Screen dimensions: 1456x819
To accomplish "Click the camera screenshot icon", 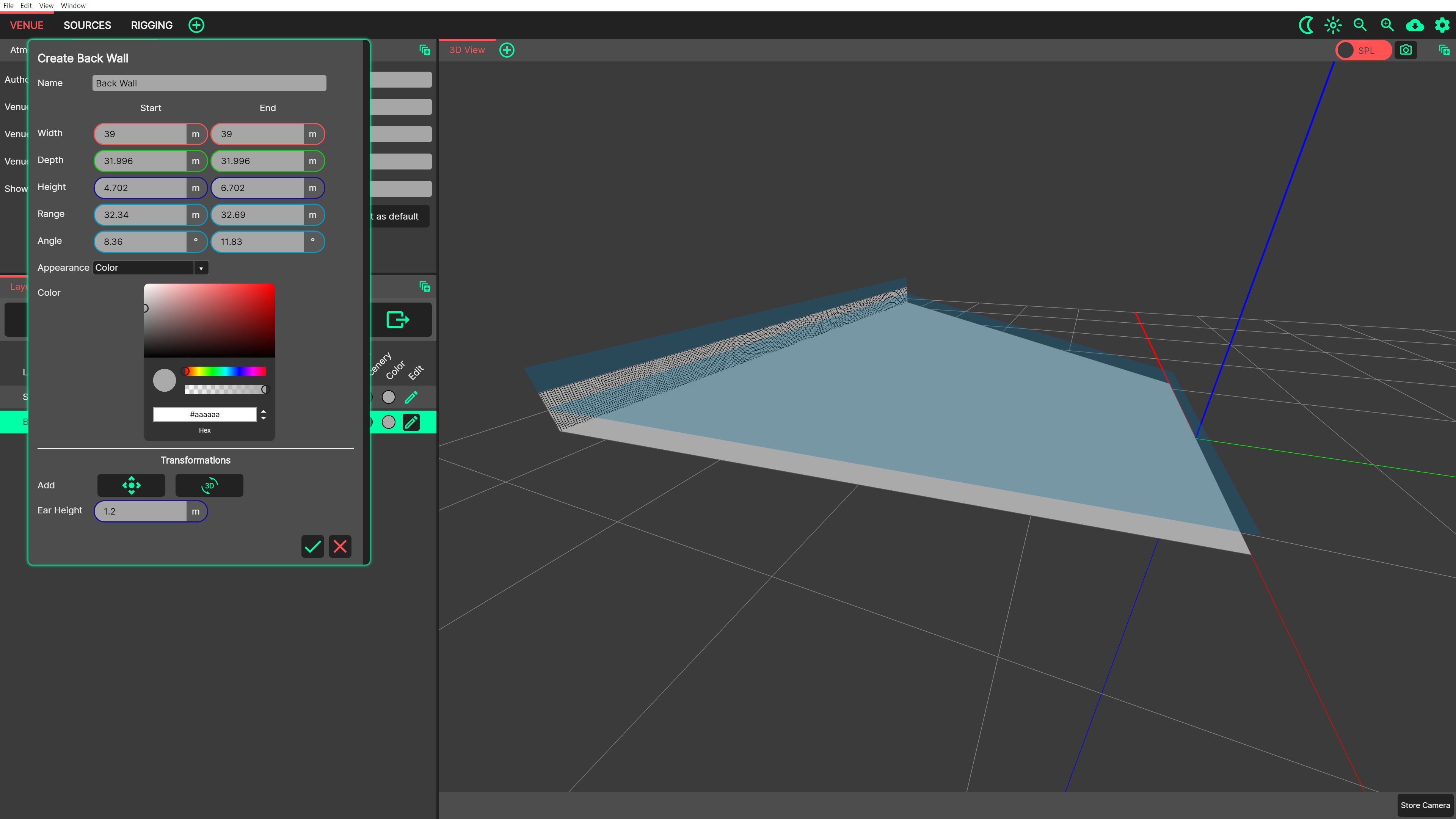I will point(1406,50).
